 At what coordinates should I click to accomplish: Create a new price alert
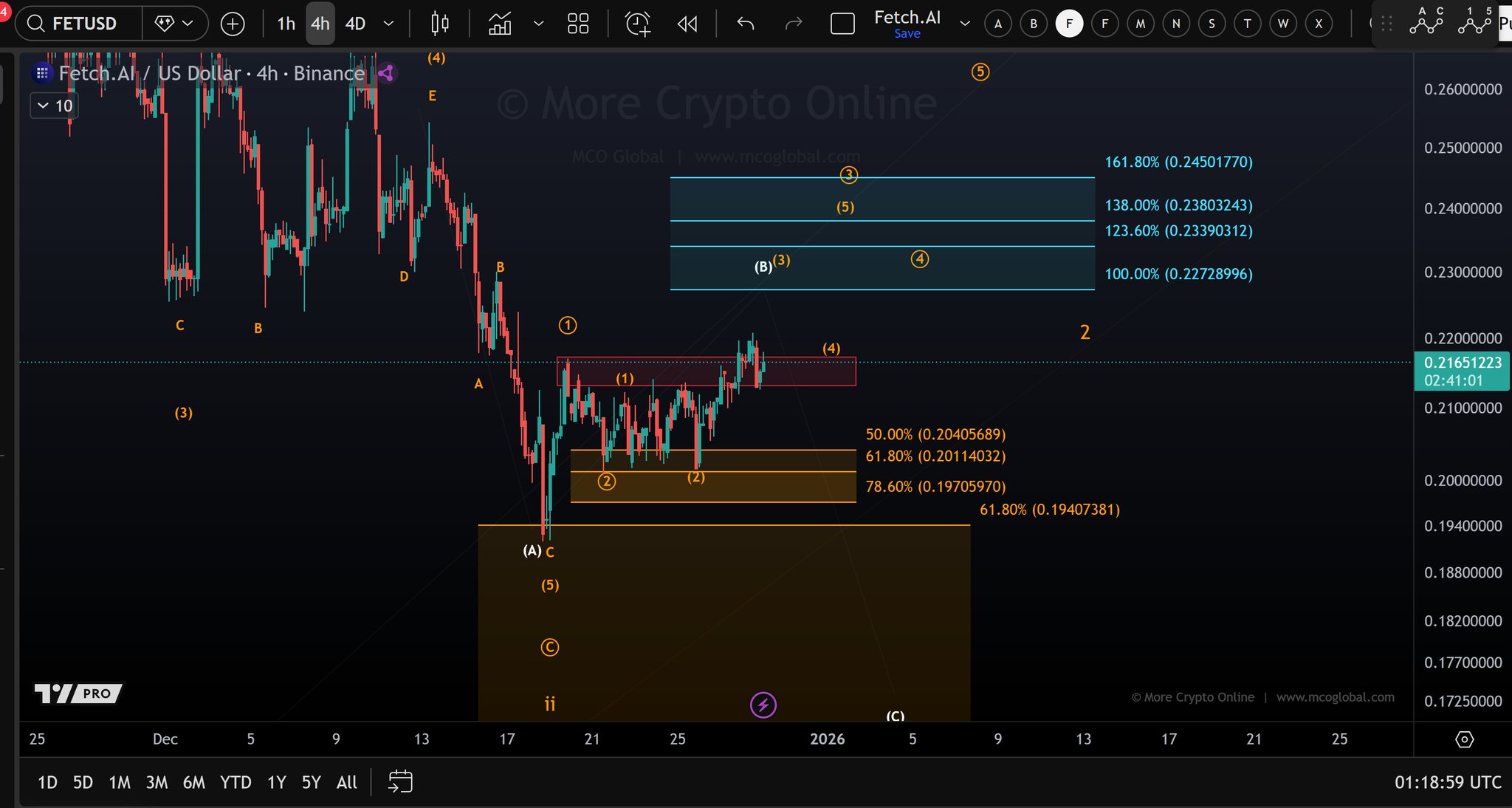pos(638,24)
